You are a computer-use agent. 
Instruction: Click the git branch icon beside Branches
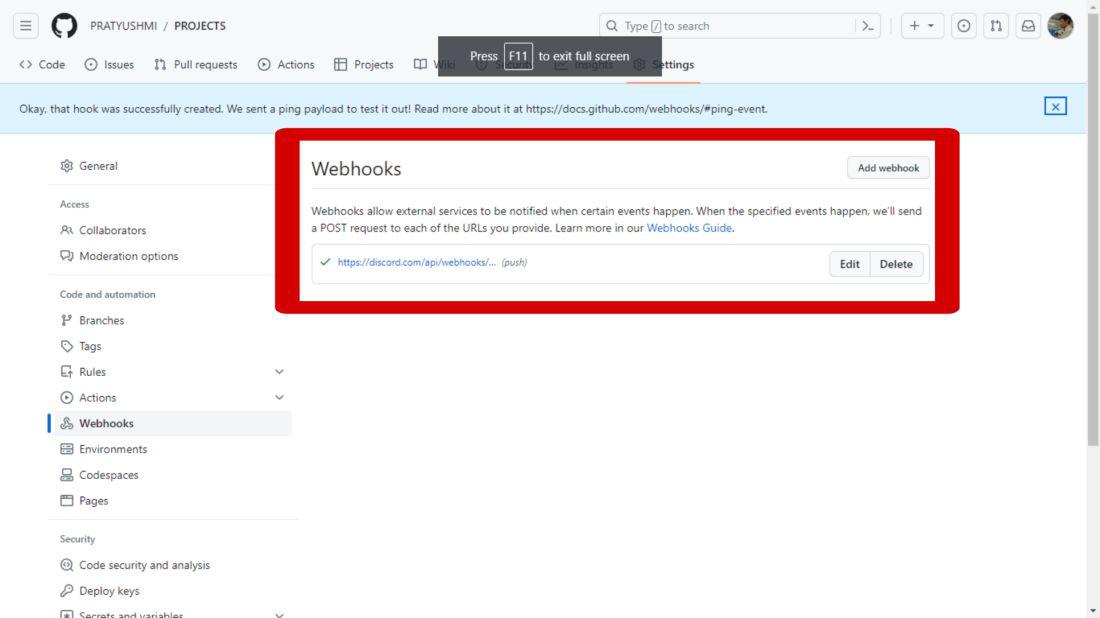click(x=67, y=321)
